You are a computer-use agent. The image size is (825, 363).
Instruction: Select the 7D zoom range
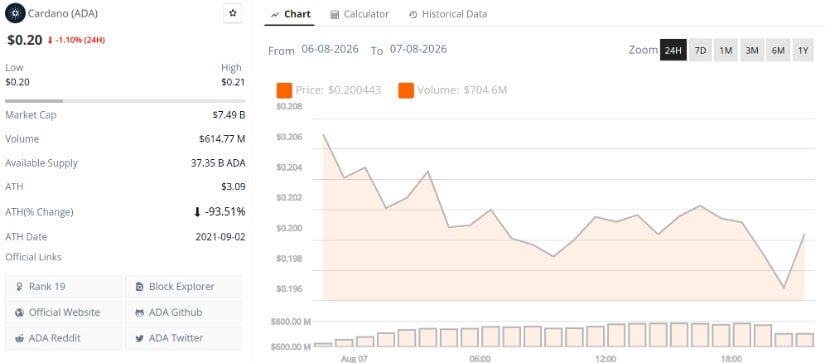[700, 51]
